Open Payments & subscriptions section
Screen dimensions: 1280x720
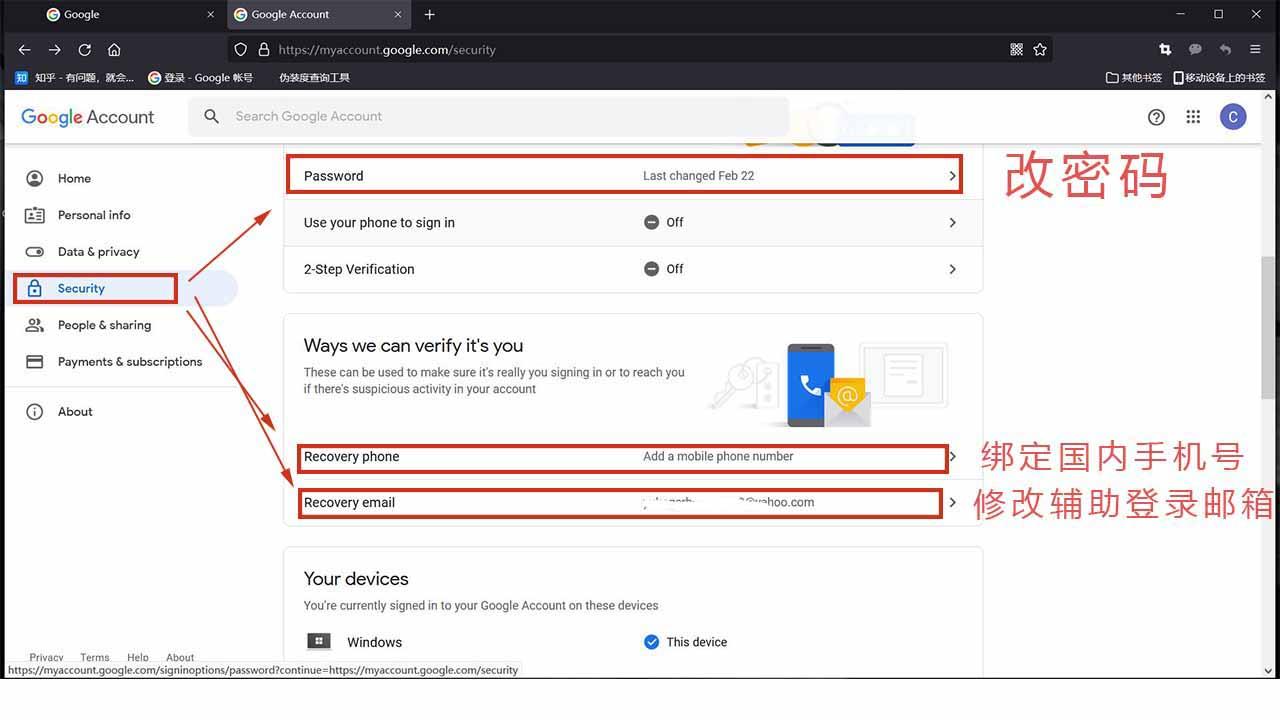[130, 362]
